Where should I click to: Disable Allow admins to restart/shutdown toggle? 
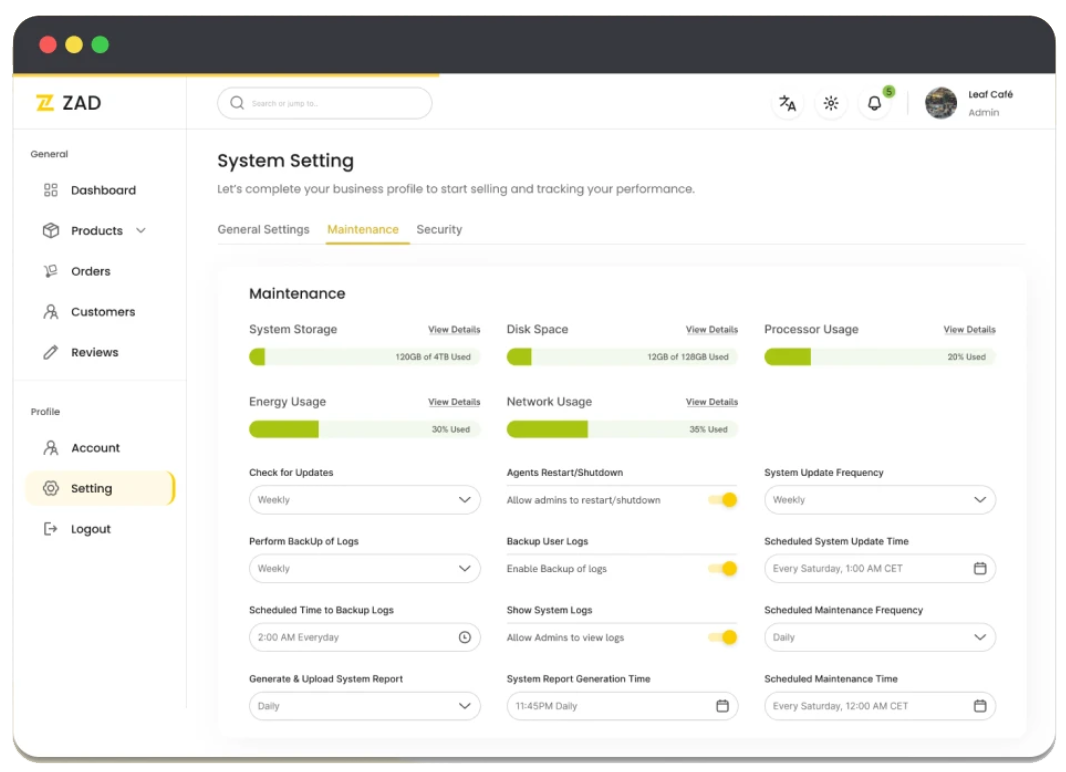coord(723,500)
